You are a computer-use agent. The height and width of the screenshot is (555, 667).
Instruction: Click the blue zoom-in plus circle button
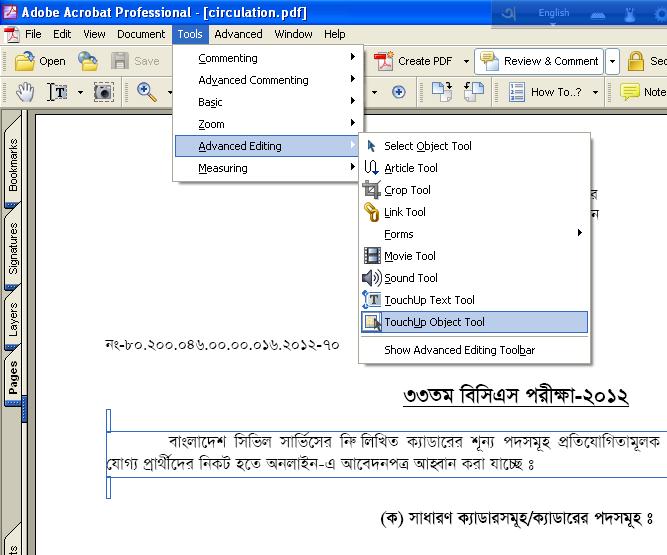click(399, 92)
